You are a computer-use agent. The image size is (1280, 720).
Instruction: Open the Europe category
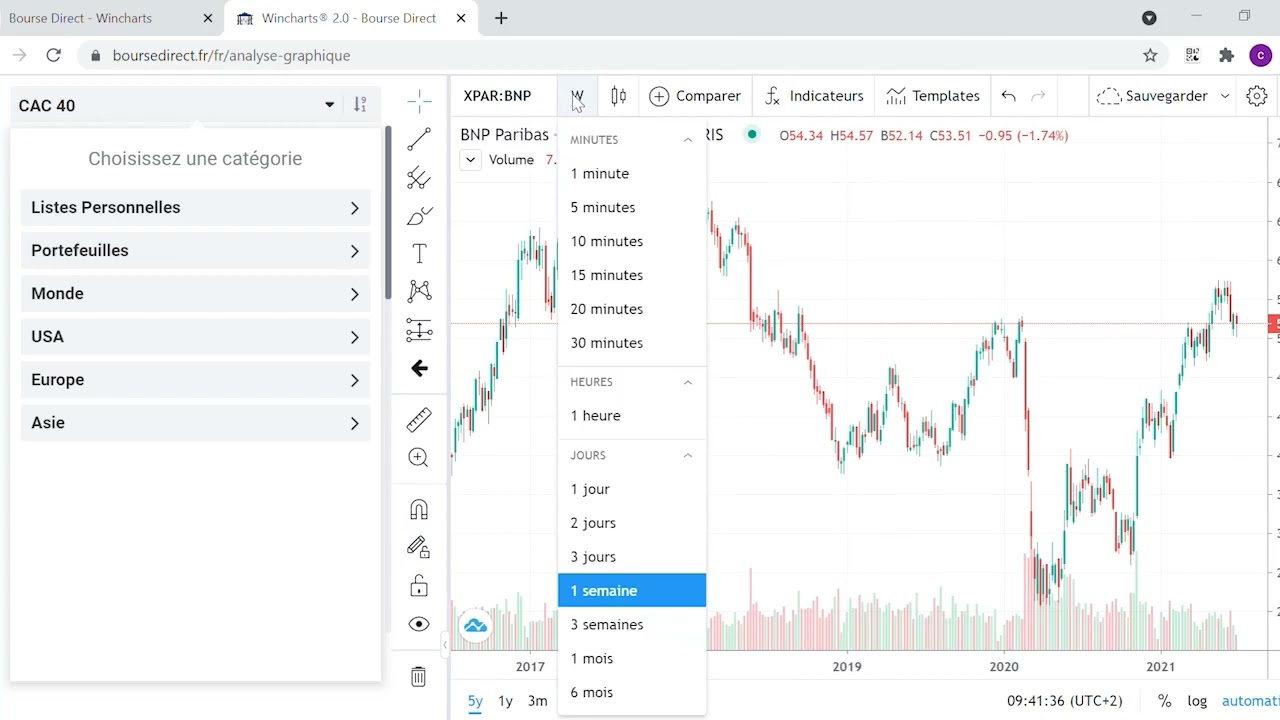click(x=195, y=380)
